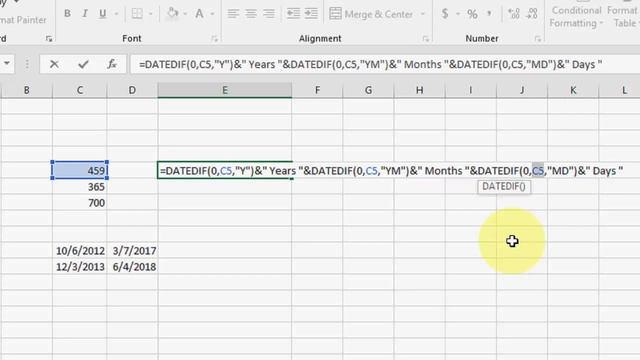The image size is (640, 360).
Task: Apply Comma Style
Action: point(489,14)
